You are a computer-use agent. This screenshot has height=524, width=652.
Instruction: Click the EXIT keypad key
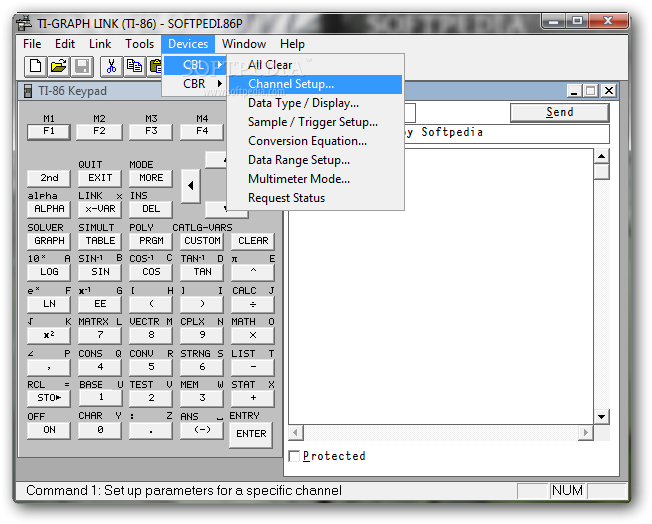click(100, 178)
